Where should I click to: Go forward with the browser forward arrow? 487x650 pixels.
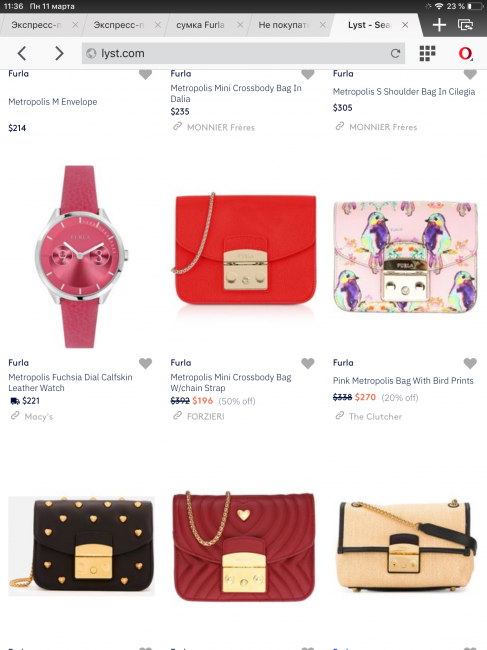tap(59, 53)
